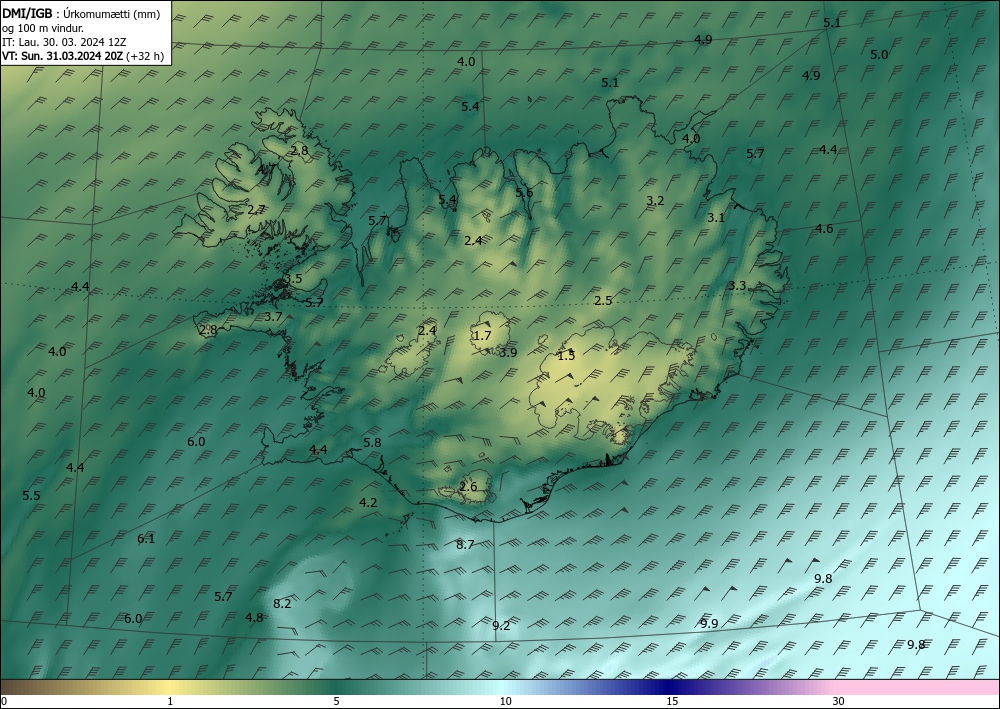Image resolution: width=1000 pixels, height=709 pixels.
Task: Click the 1.5 value on the map
Action: point(566,356)
